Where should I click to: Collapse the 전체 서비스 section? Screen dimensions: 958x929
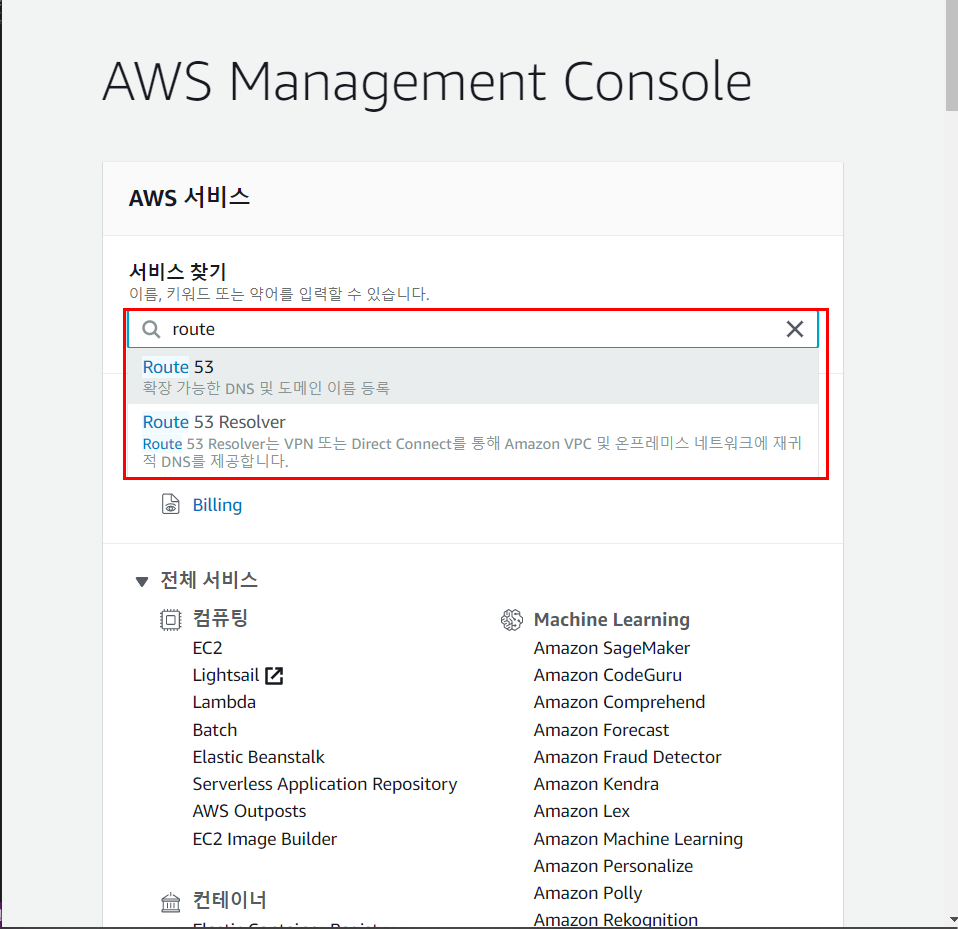(x=142, y=581)
